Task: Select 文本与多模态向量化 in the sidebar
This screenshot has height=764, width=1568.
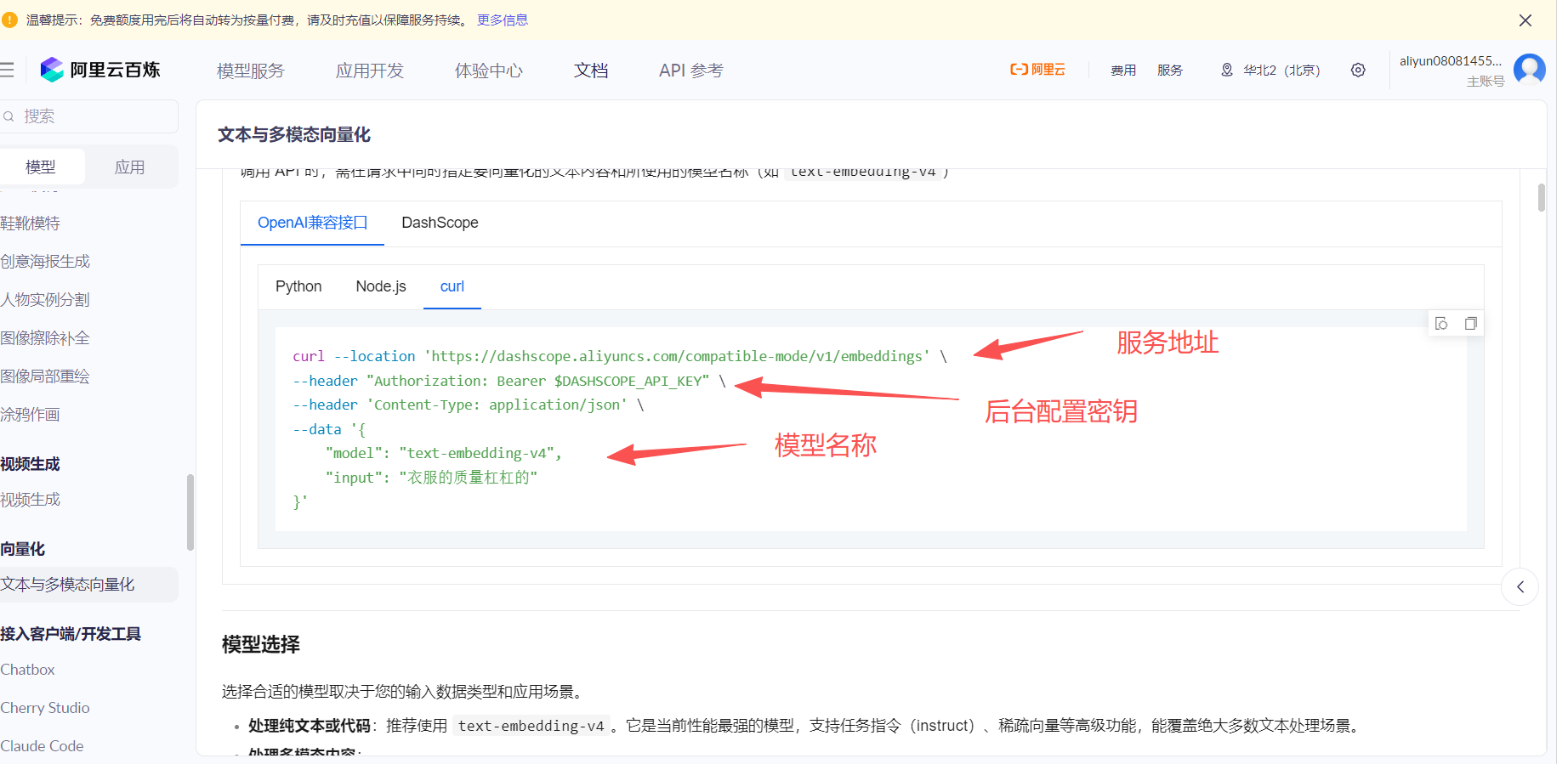Action: (x=88, y=585)
